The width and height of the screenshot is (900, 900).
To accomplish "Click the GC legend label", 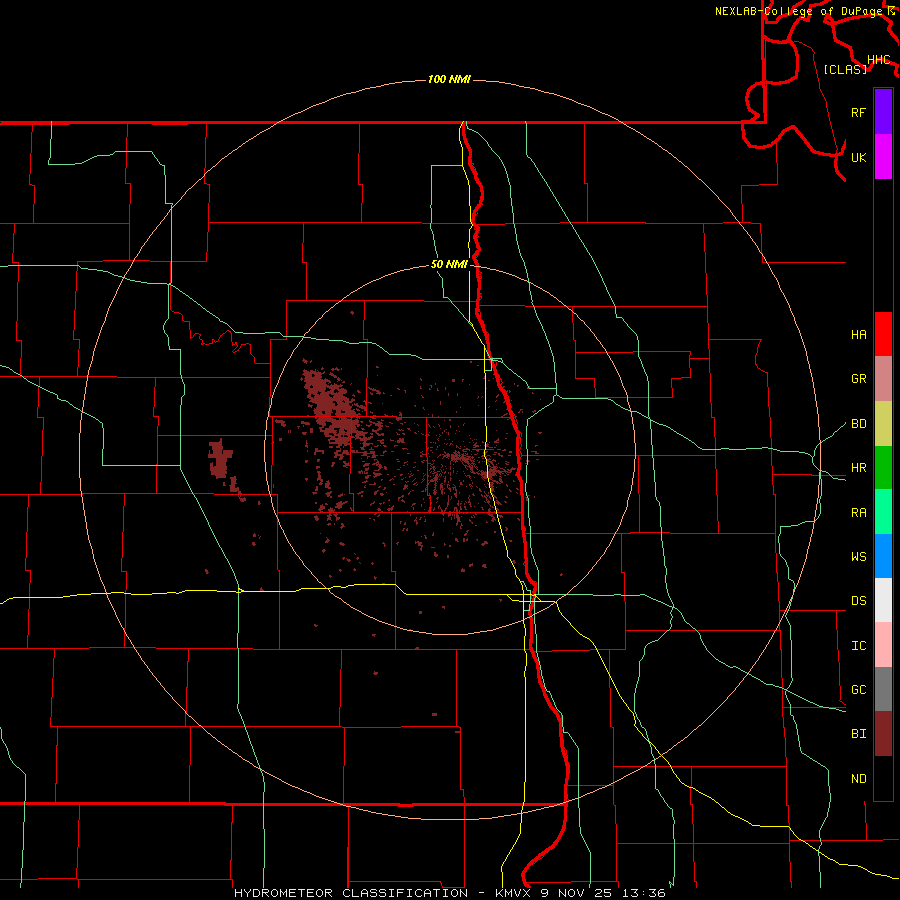I will pos(858,690).
